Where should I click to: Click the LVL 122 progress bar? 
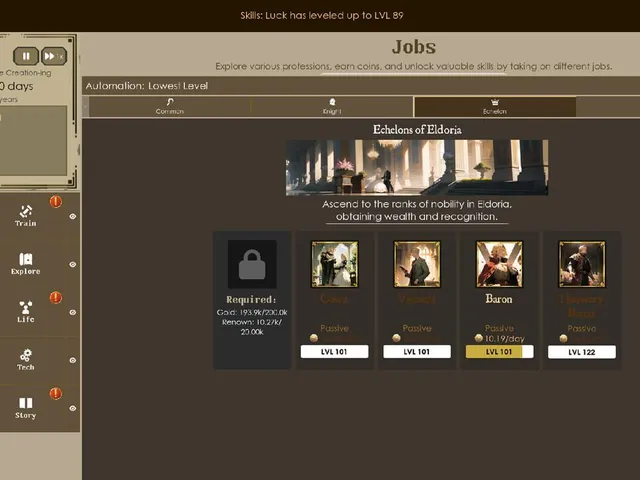[x=582, y=352]
